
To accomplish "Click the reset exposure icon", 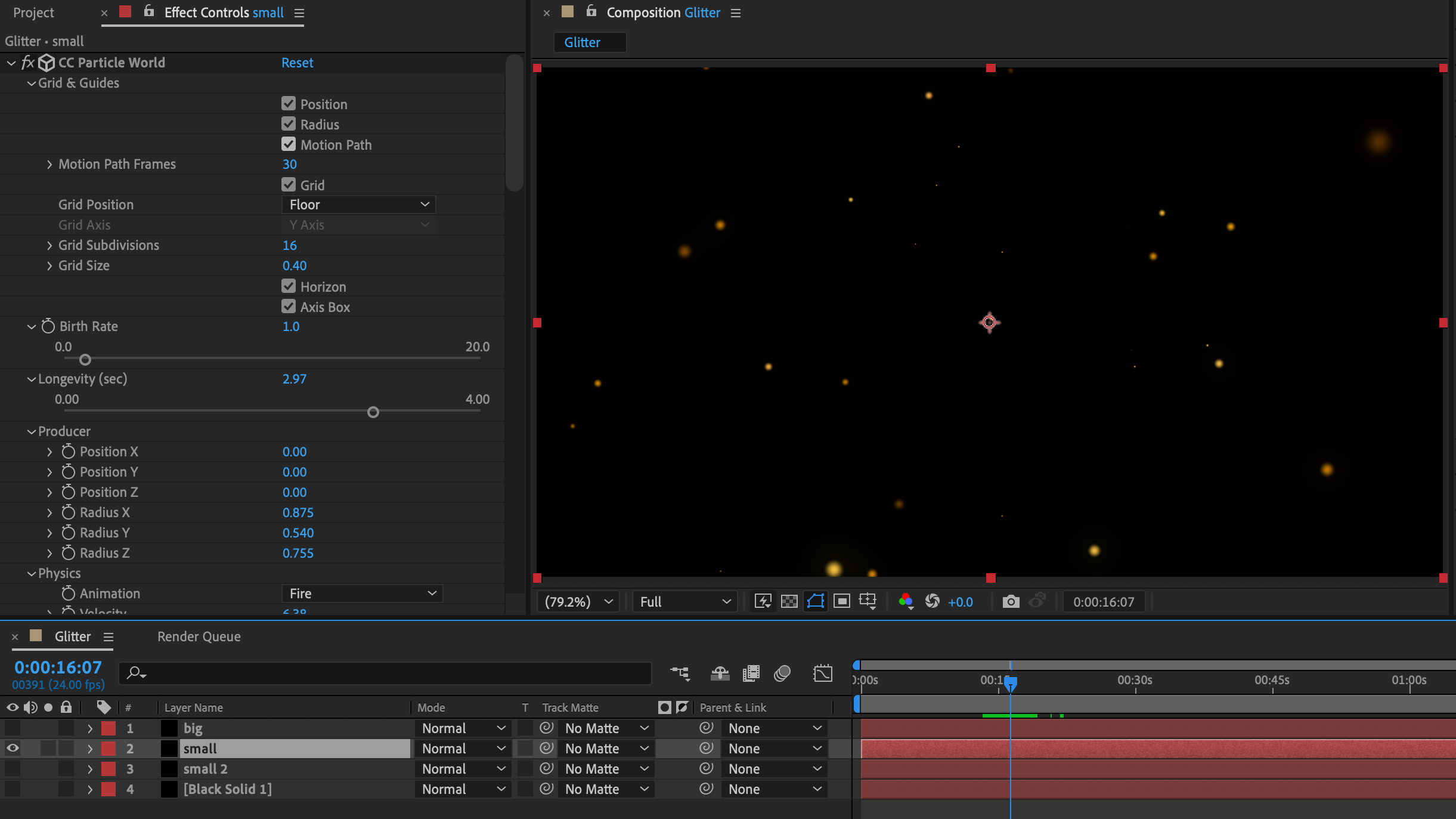I will (933, 601).
